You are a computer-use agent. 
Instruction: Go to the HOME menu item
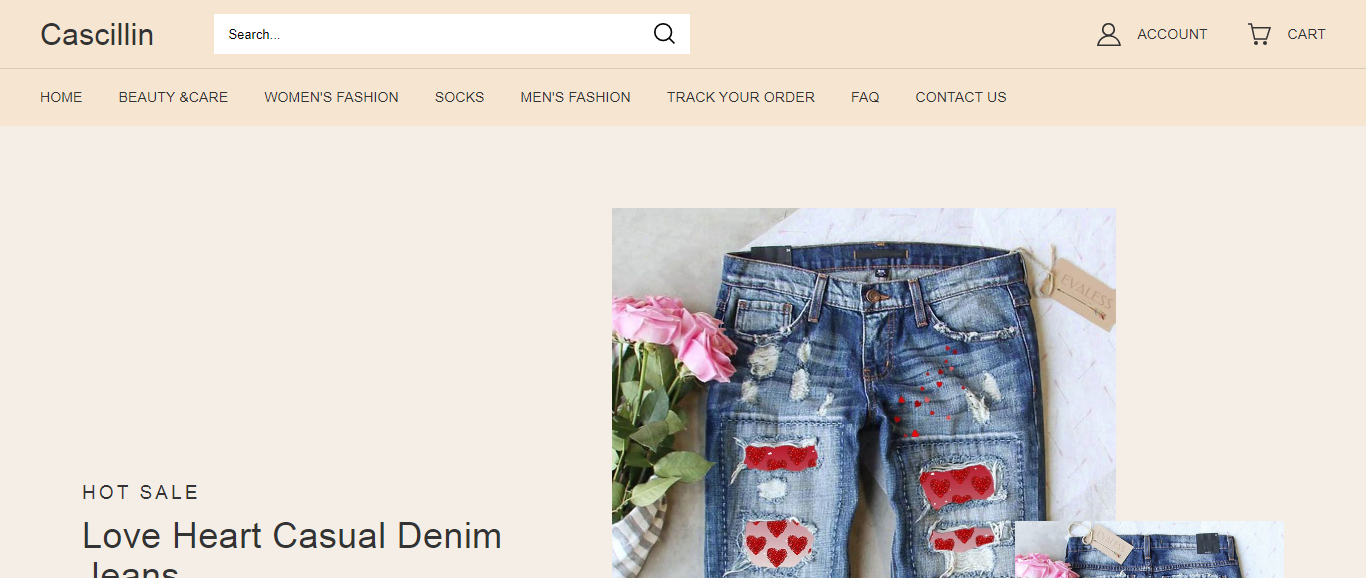(x=61, y=97)
